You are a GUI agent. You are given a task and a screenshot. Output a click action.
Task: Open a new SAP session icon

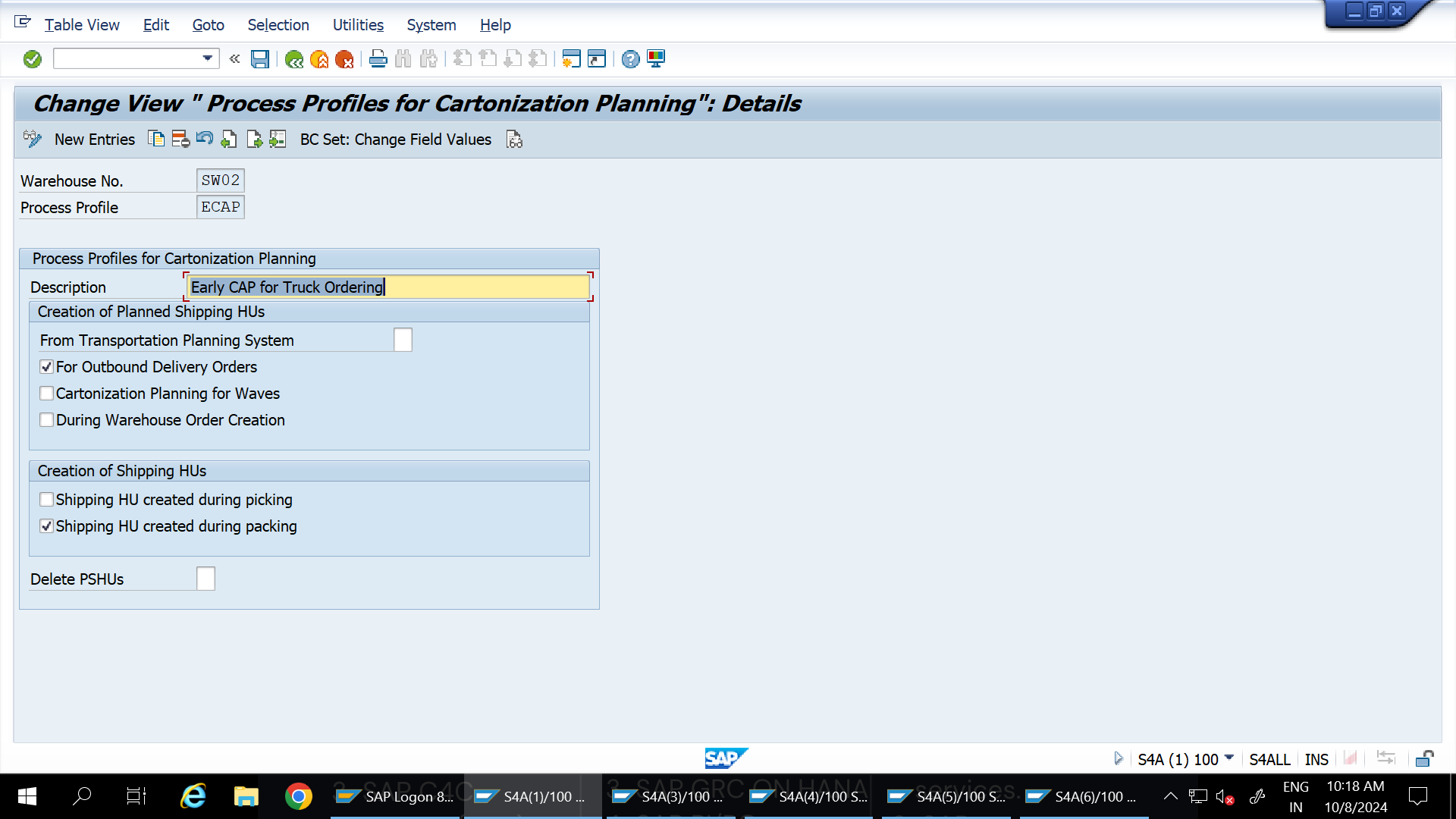(570, 58)
